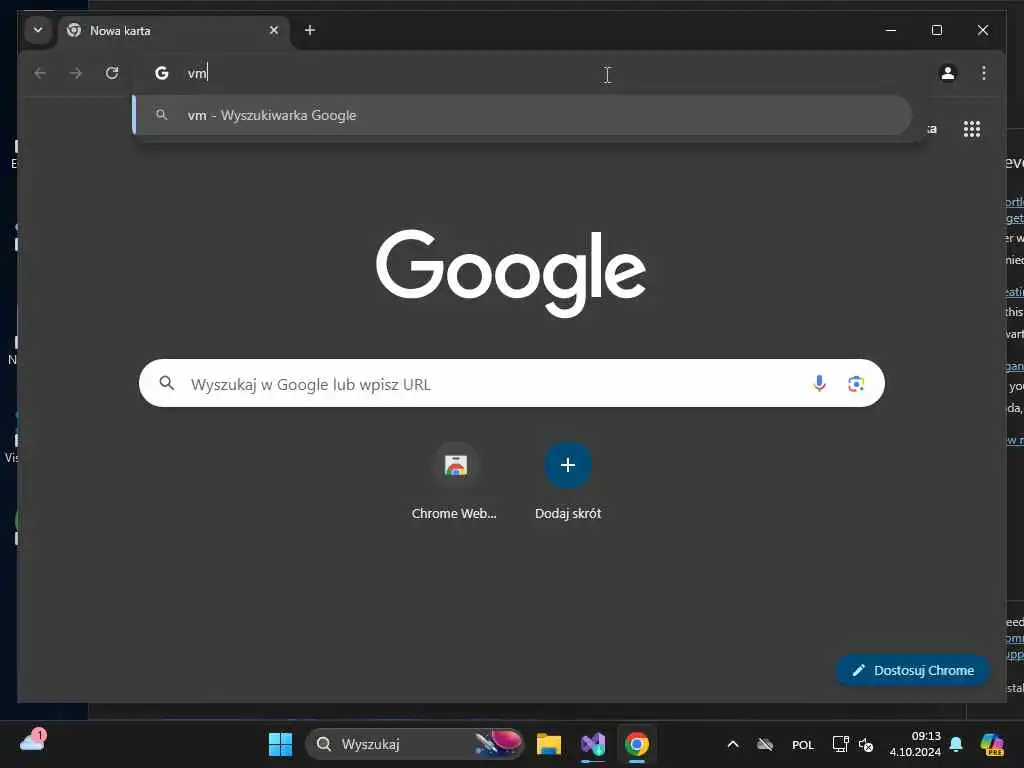Switch the POL input language indicator

tap(803, 744)
